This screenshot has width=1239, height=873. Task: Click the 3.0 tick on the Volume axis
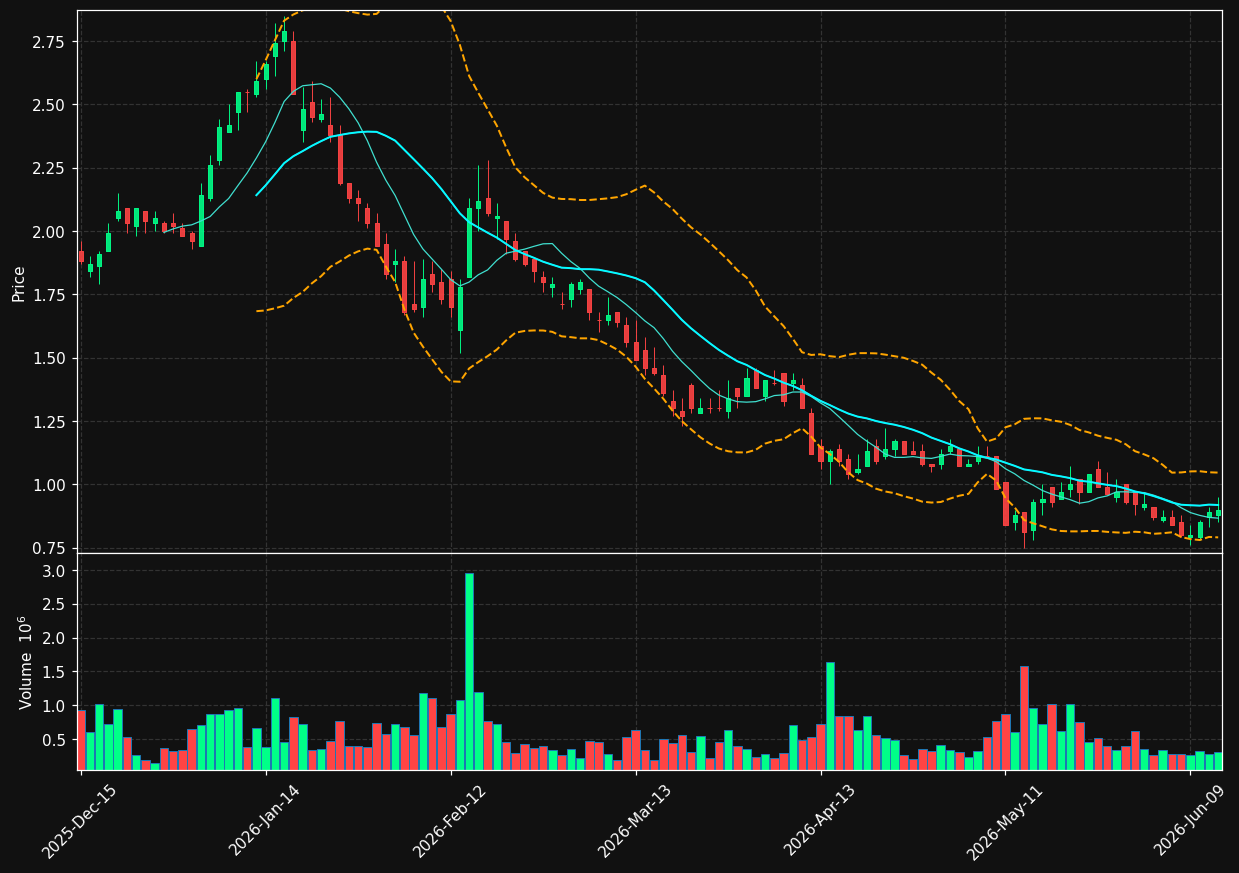[x=56, y=571]
